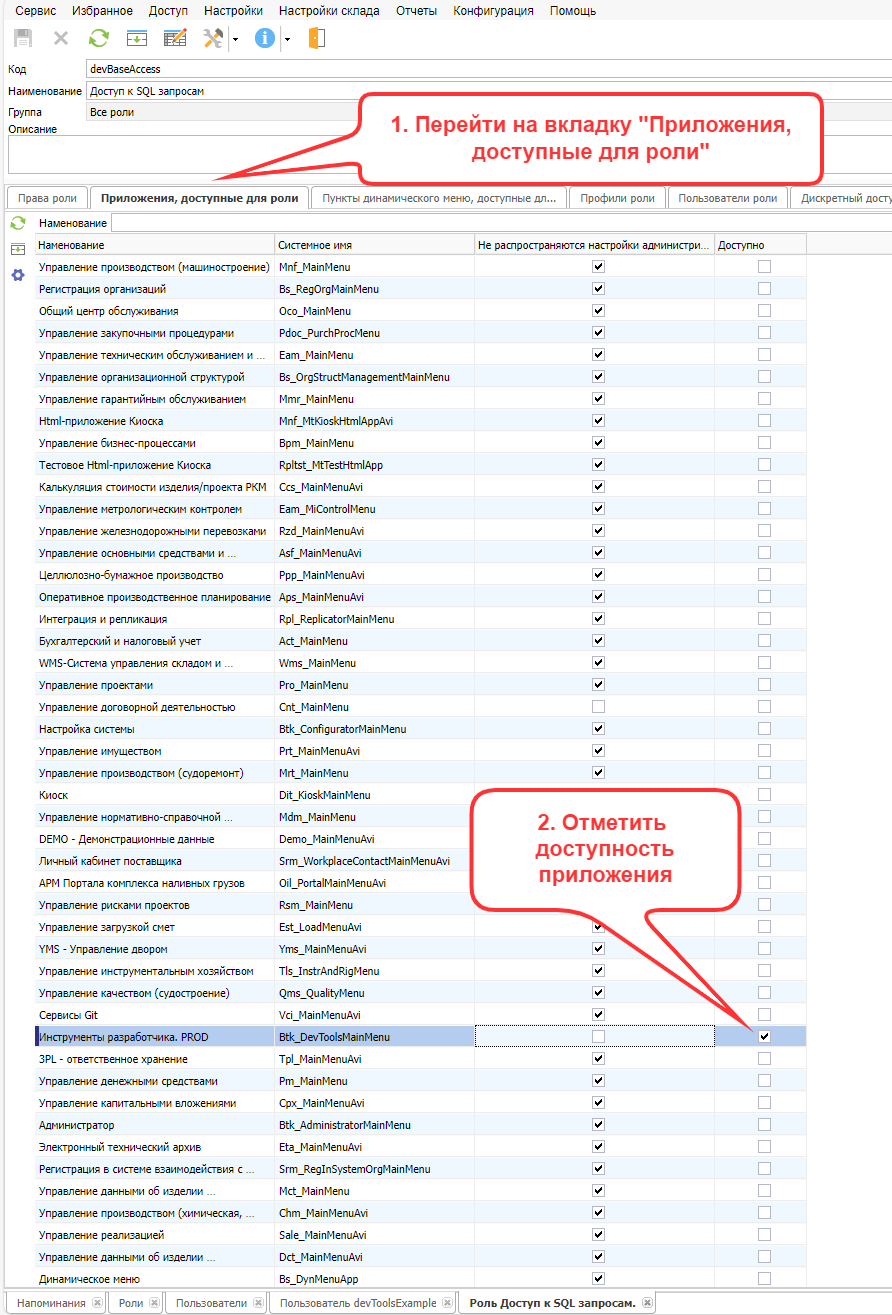Close the 'Напоминания' bottom tab
The image size is (892, 1315).
tap(97, 1303)
